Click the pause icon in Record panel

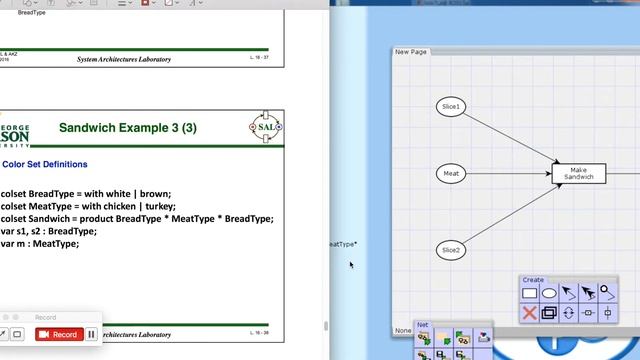click(91, 334)
